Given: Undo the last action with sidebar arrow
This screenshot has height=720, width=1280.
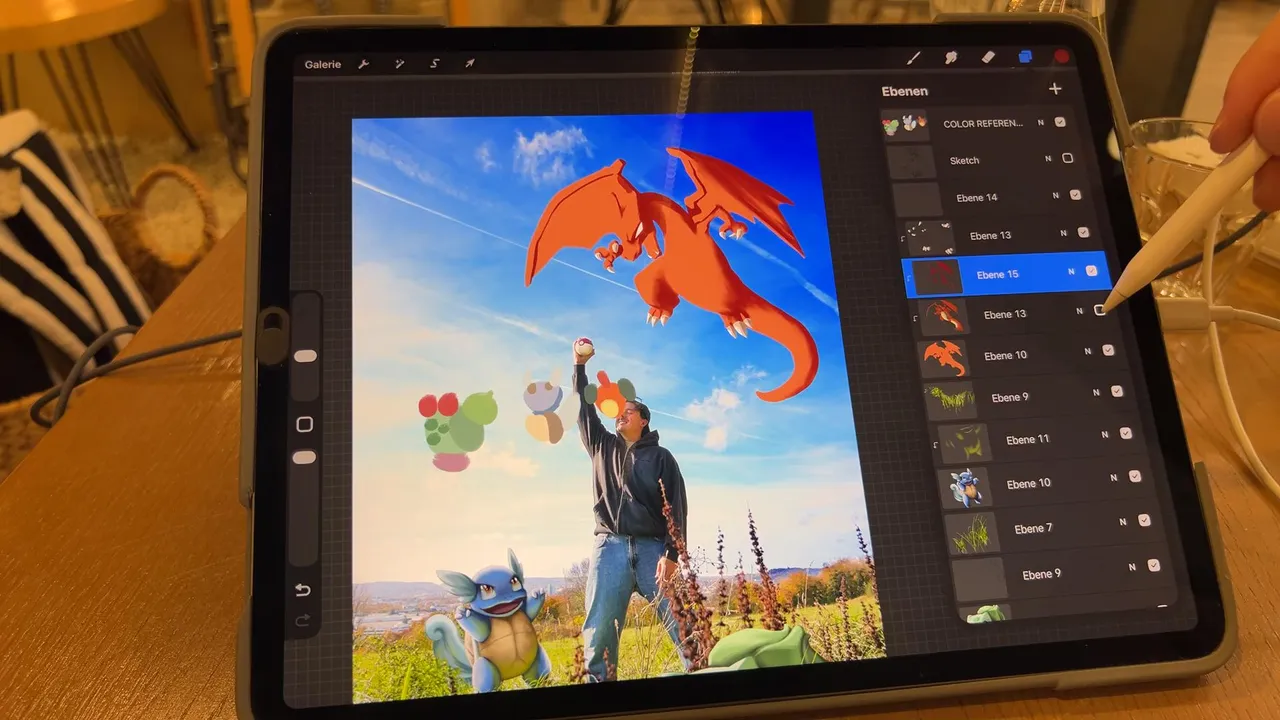Looking at the screenshot, I should [303, 591].
